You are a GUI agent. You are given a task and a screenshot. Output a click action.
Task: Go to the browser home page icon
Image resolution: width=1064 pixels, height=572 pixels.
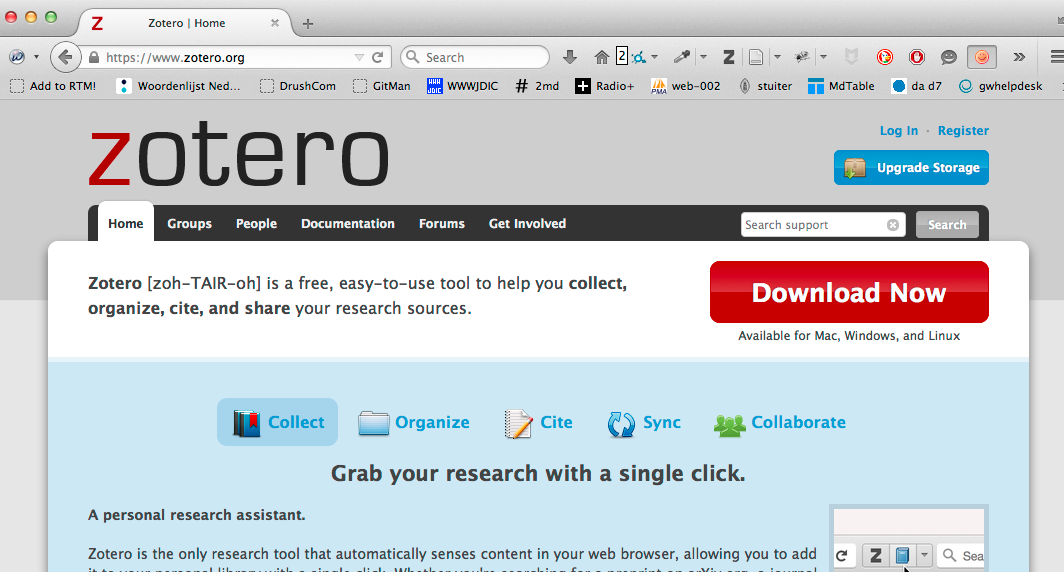tap(601, 57)
